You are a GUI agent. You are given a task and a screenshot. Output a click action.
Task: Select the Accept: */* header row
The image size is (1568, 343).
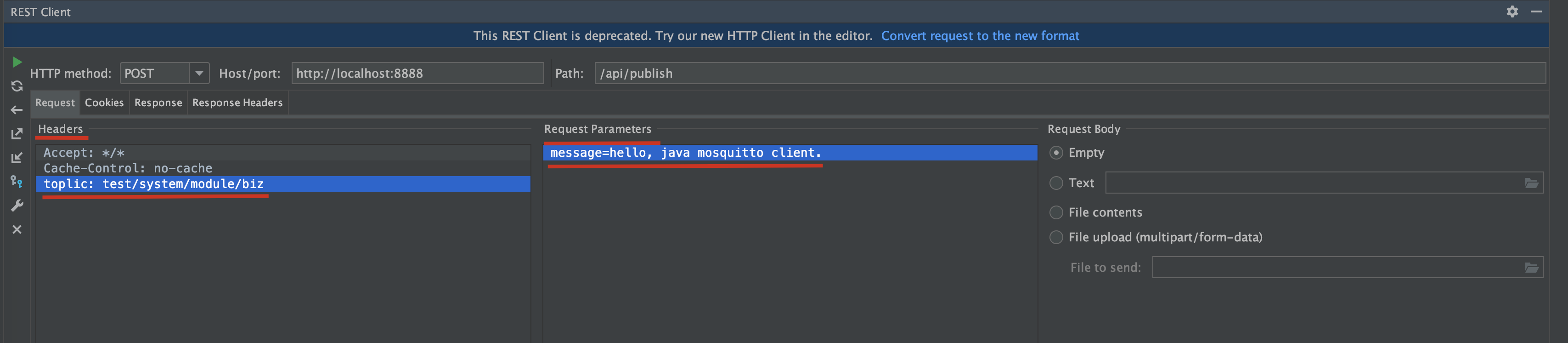283,153
